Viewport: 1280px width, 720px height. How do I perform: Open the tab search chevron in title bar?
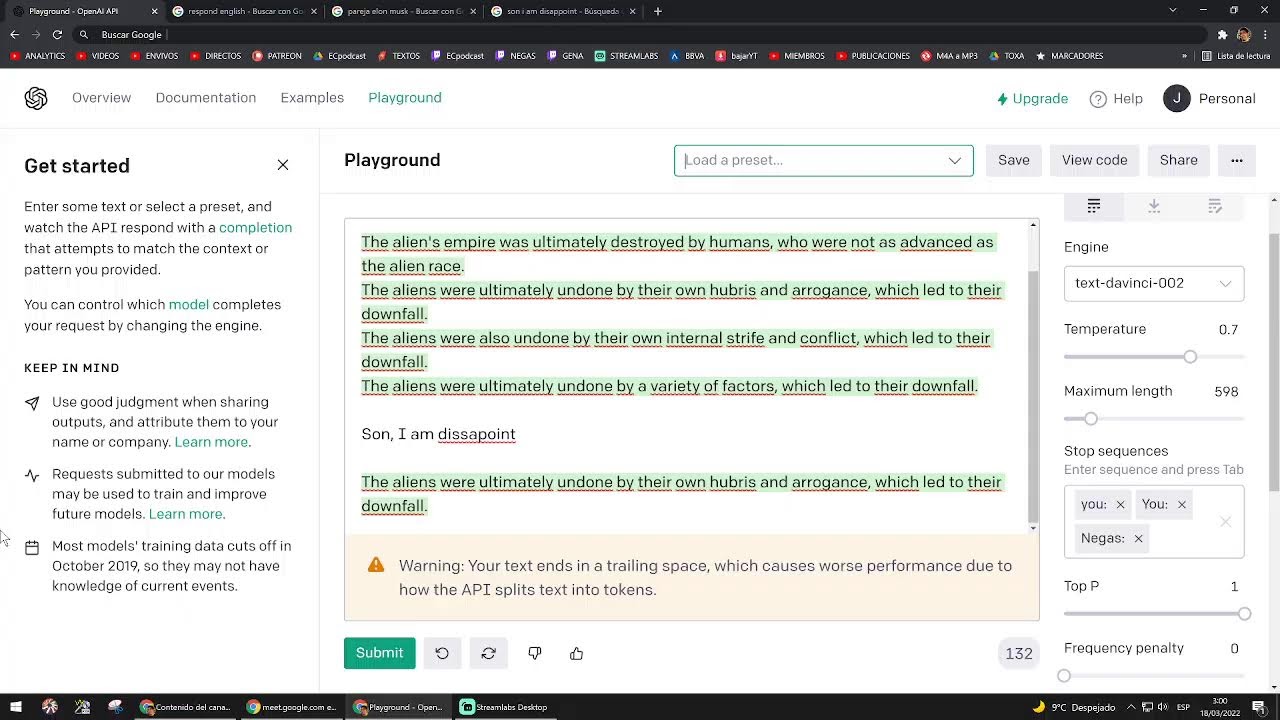tap(1173, 11)
